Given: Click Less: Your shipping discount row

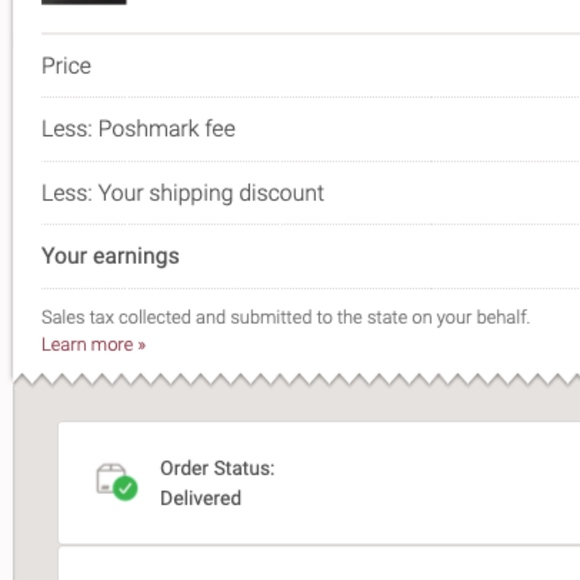Looking at the screenshot, I should (x=311, y=193).
